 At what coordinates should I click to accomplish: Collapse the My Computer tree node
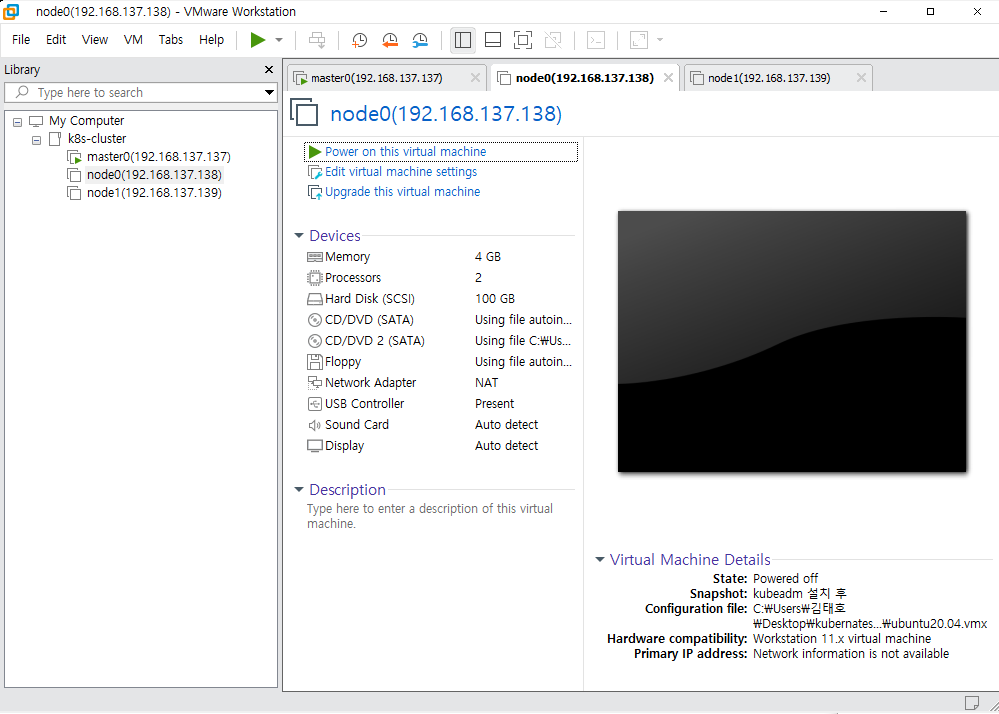tap(18, 122)
